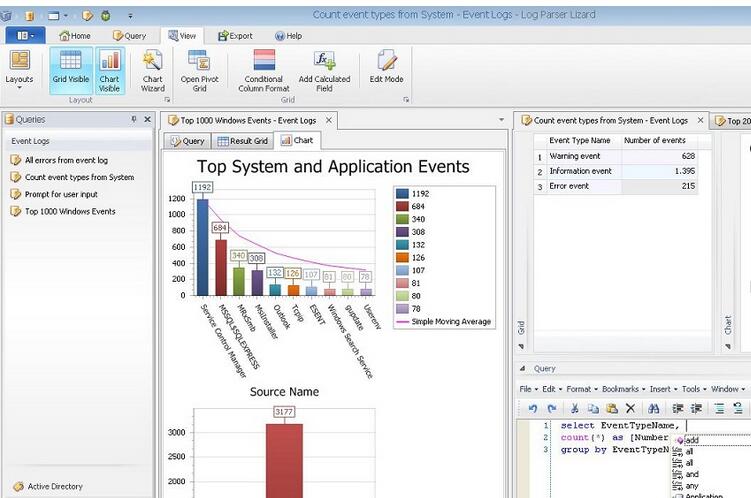Viewport: 751px width, 498px height.
Task: Open Pivot Grid tool
Action: coord(199,70)
